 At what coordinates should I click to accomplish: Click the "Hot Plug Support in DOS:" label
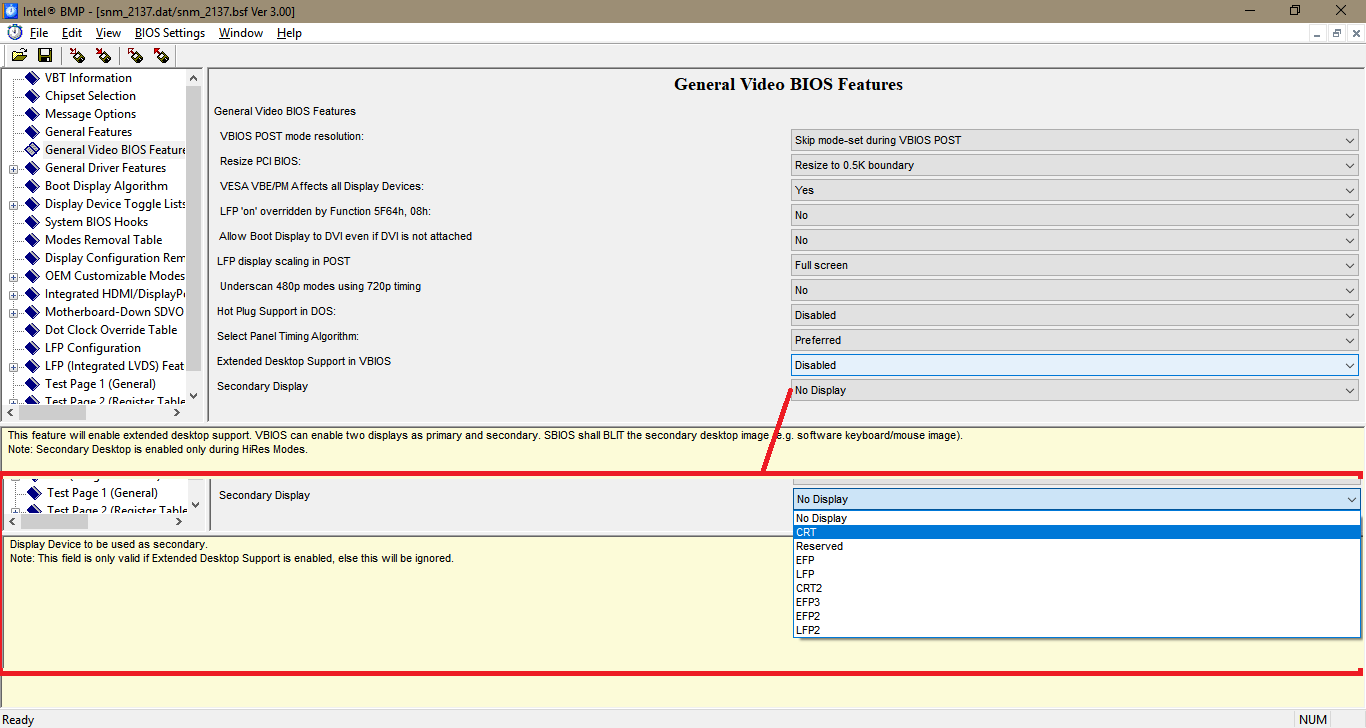pyautogui.click(x=277, y=311)
